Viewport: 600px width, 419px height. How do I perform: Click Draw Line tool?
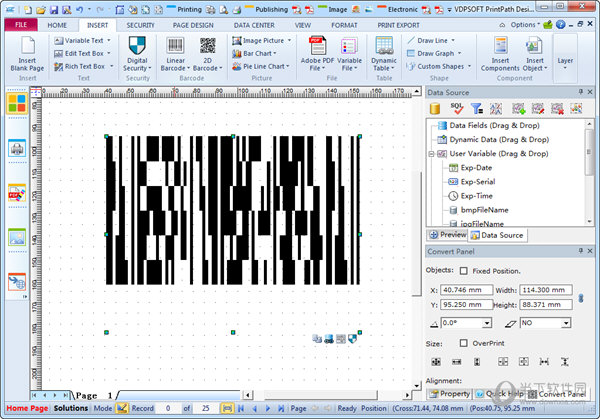(x=431, y=40)
